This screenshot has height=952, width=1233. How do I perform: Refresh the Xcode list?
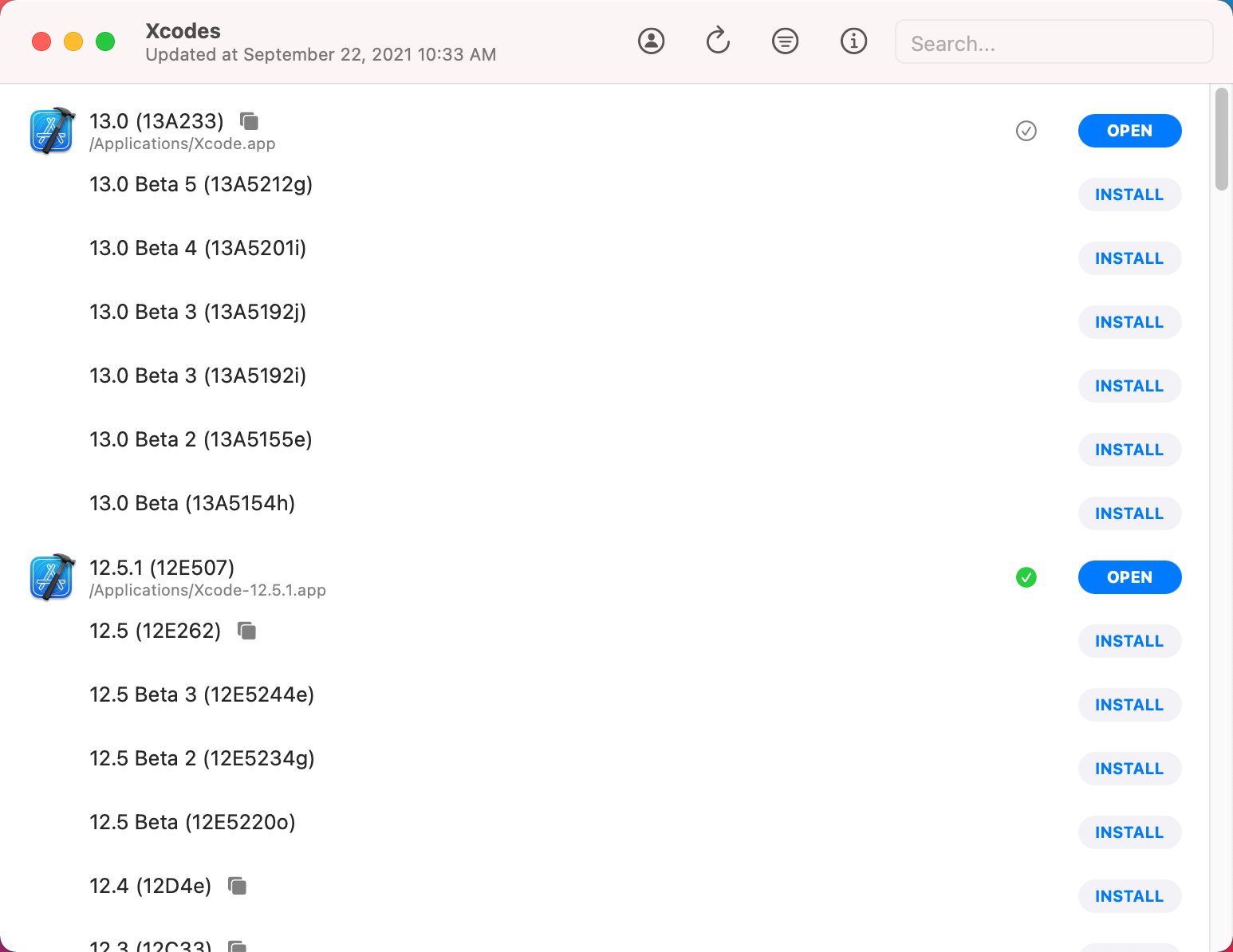coord(718,41)
